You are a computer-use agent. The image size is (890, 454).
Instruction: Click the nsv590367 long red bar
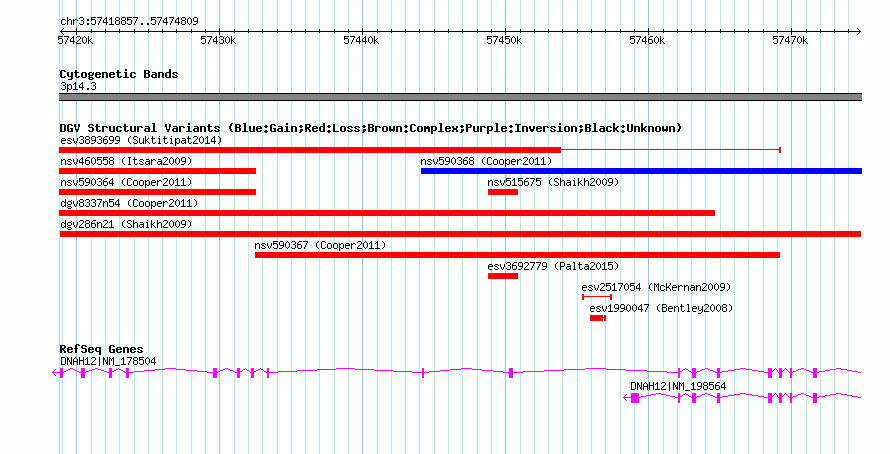coord(517,255)
